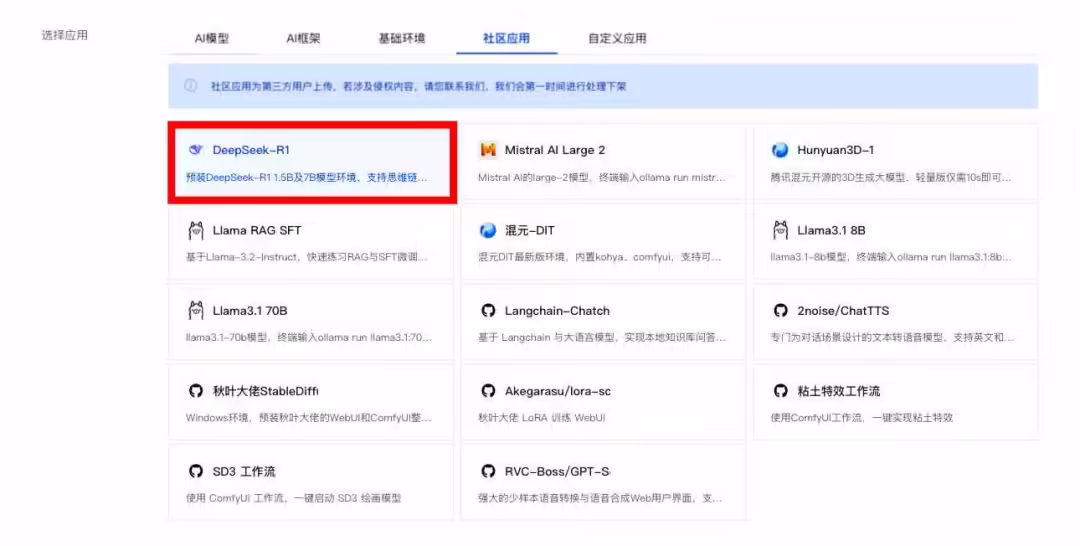
Task: Click the Llama3.1 8B llama icon
Action: (x=780, y=230)
